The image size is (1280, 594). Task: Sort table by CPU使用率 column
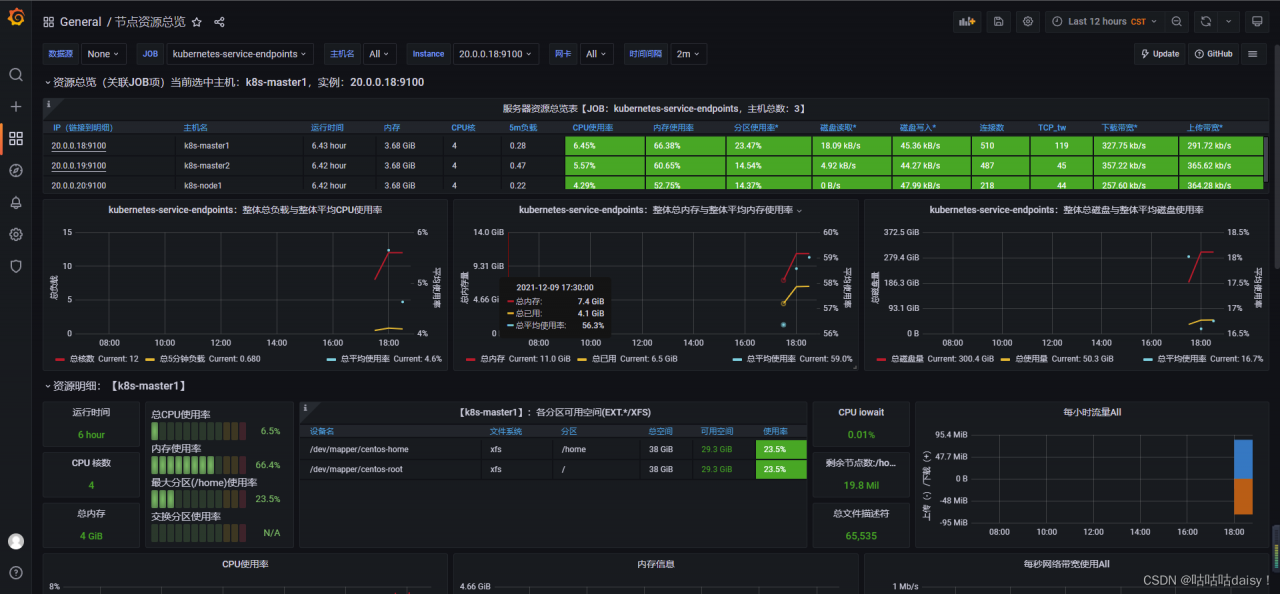pyautogui.click(x=593, y=128)
